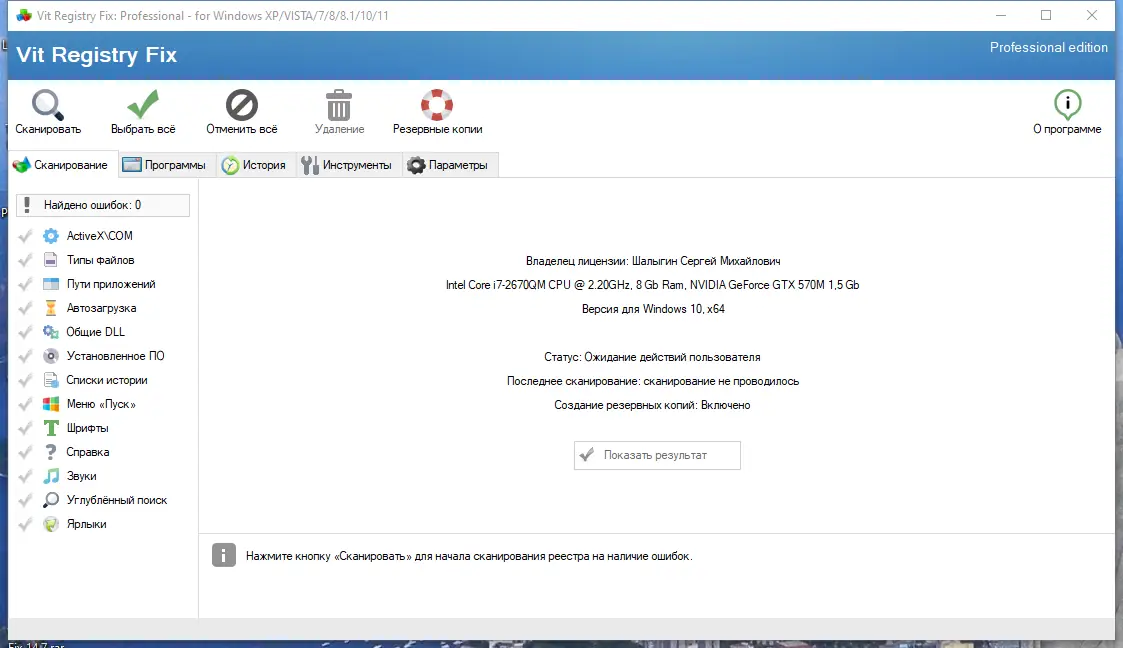Open the Программы tab

point(165,165)
